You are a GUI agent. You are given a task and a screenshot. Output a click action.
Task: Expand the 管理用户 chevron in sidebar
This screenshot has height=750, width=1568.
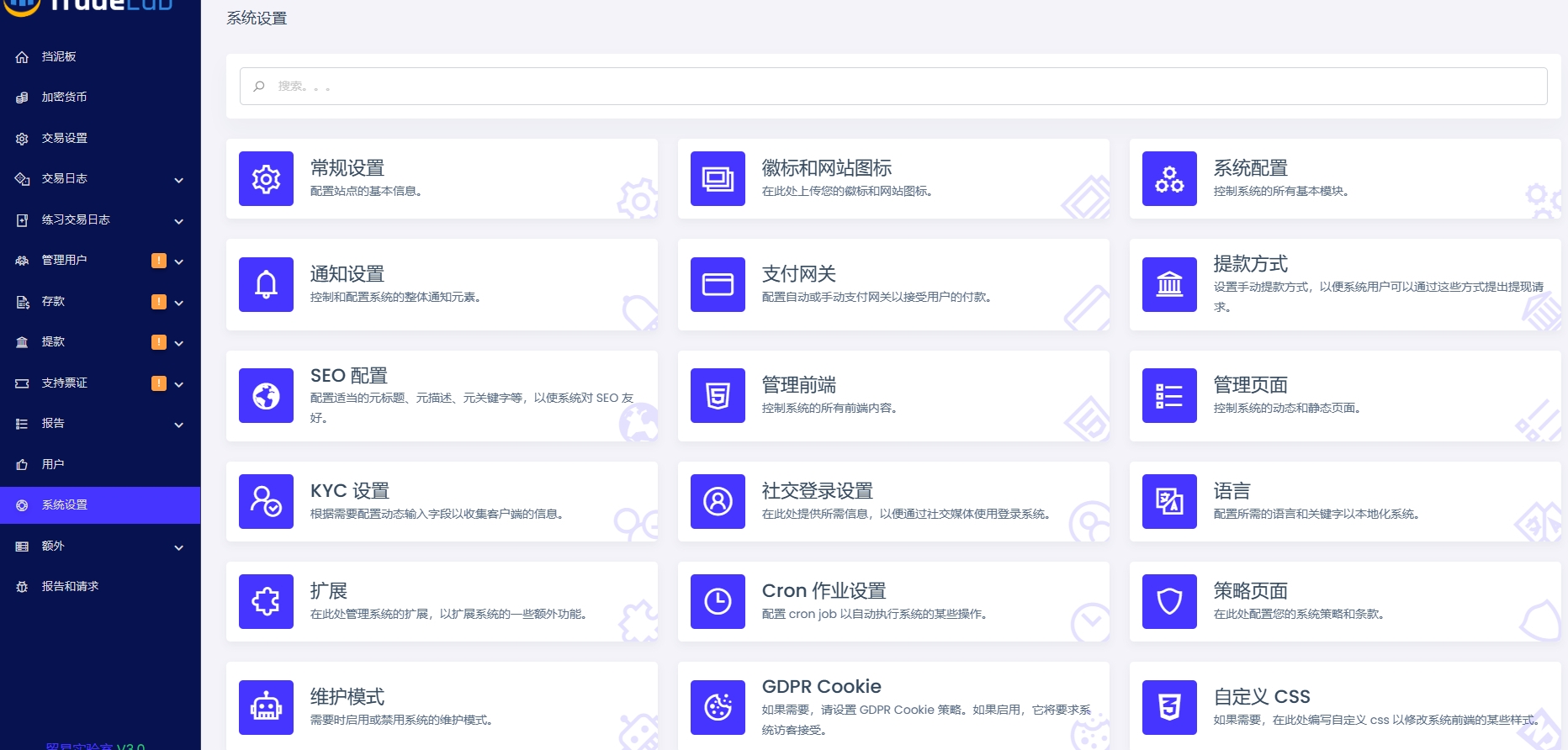[178, 261]
